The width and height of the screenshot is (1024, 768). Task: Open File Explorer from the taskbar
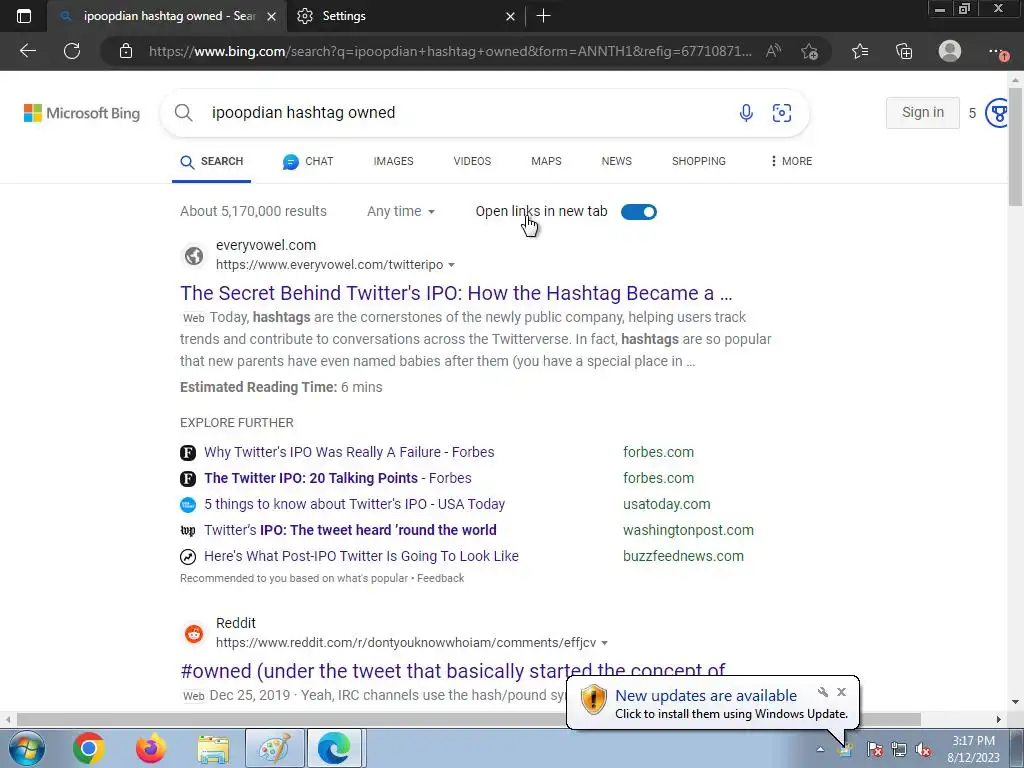213,748
